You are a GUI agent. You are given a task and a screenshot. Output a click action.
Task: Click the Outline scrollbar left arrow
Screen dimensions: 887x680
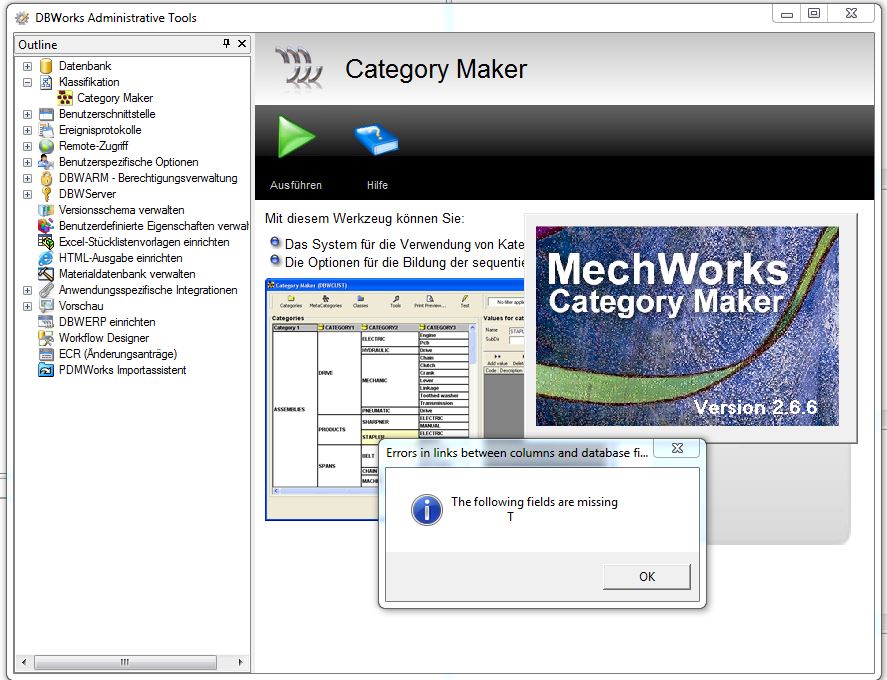pos(24,662)
